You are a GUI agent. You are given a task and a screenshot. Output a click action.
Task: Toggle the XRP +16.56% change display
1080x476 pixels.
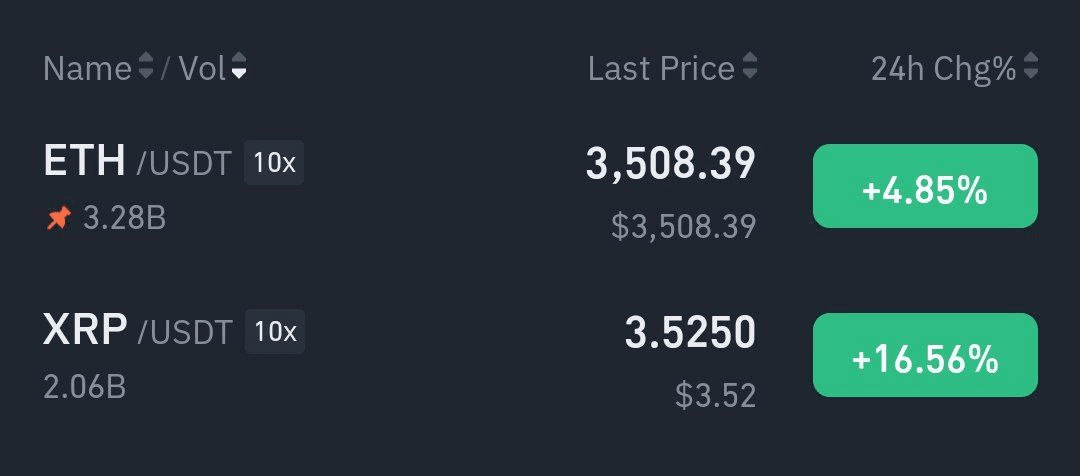(x=925, y=355)
